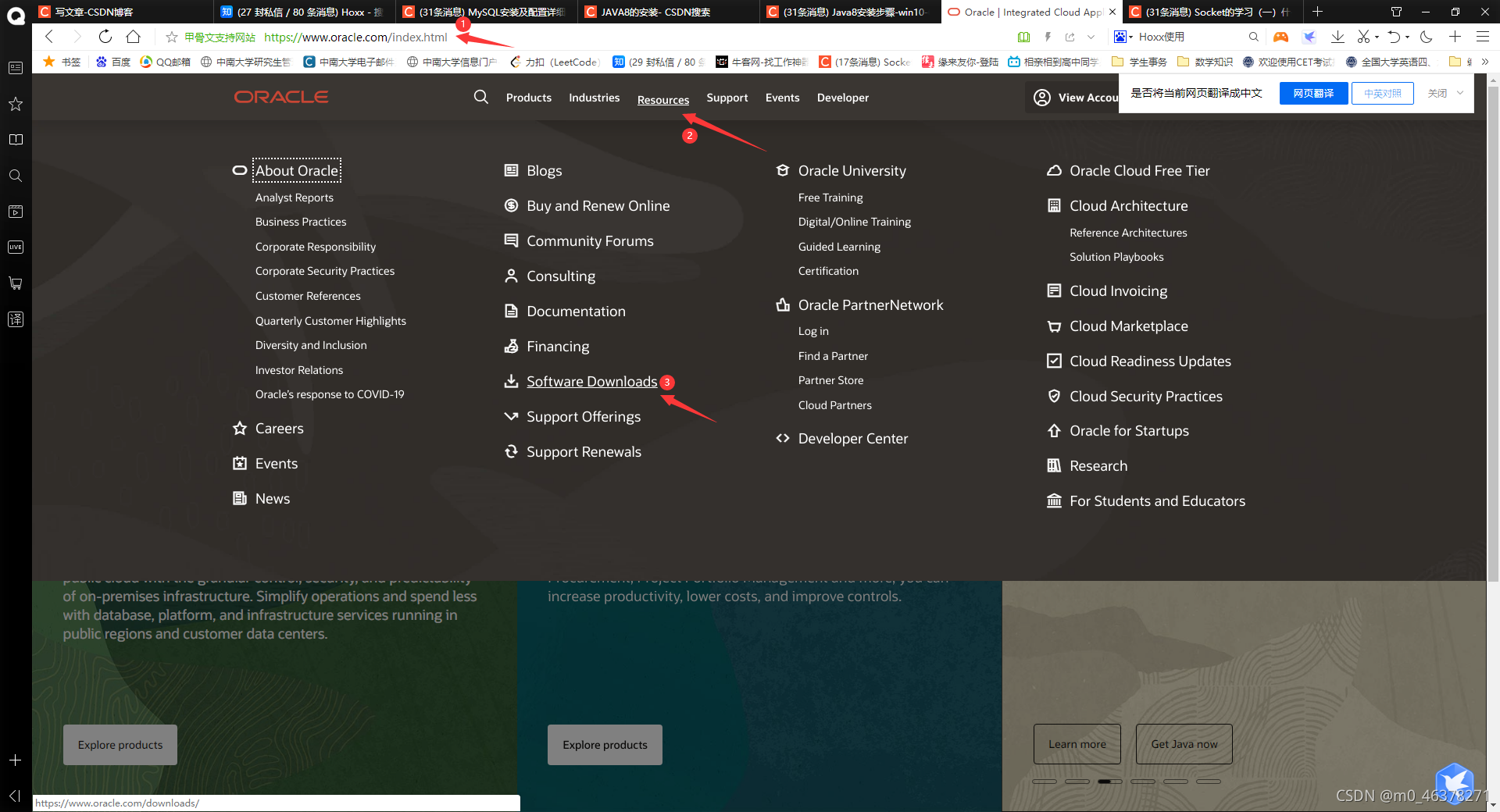The height and width of the screenshot is (812, 1500).
Task: Open the browser hamburger menu
Action: point(1482,37)
